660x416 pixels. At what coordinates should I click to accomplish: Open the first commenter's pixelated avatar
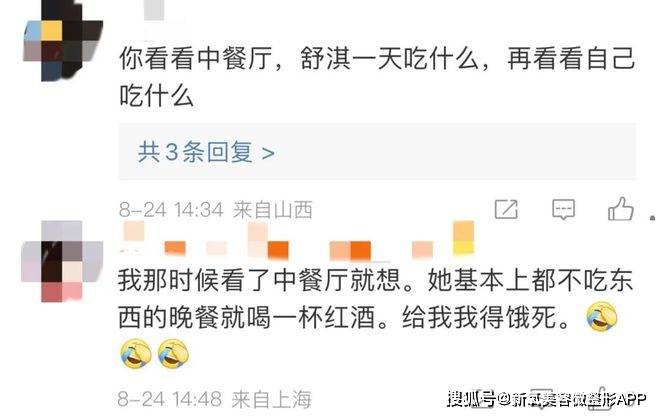click(x=63, y=41)
